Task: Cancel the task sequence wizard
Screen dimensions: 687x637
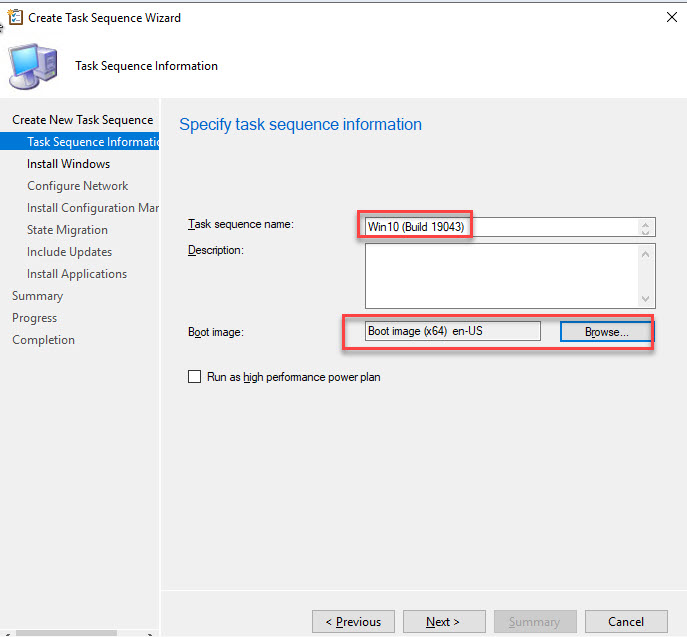Action: point(626,621)
